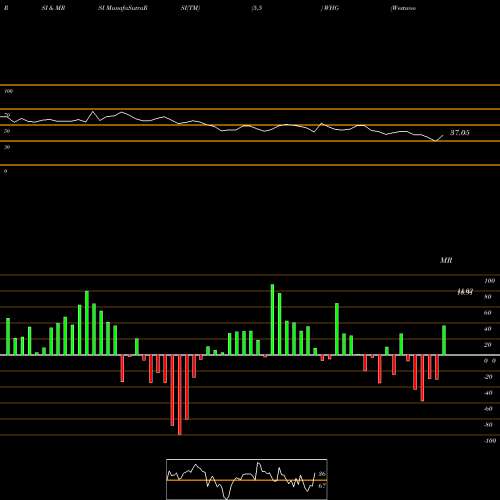
Task: Click the -100 label on MR axis
Action: click(x=490, y=441)
